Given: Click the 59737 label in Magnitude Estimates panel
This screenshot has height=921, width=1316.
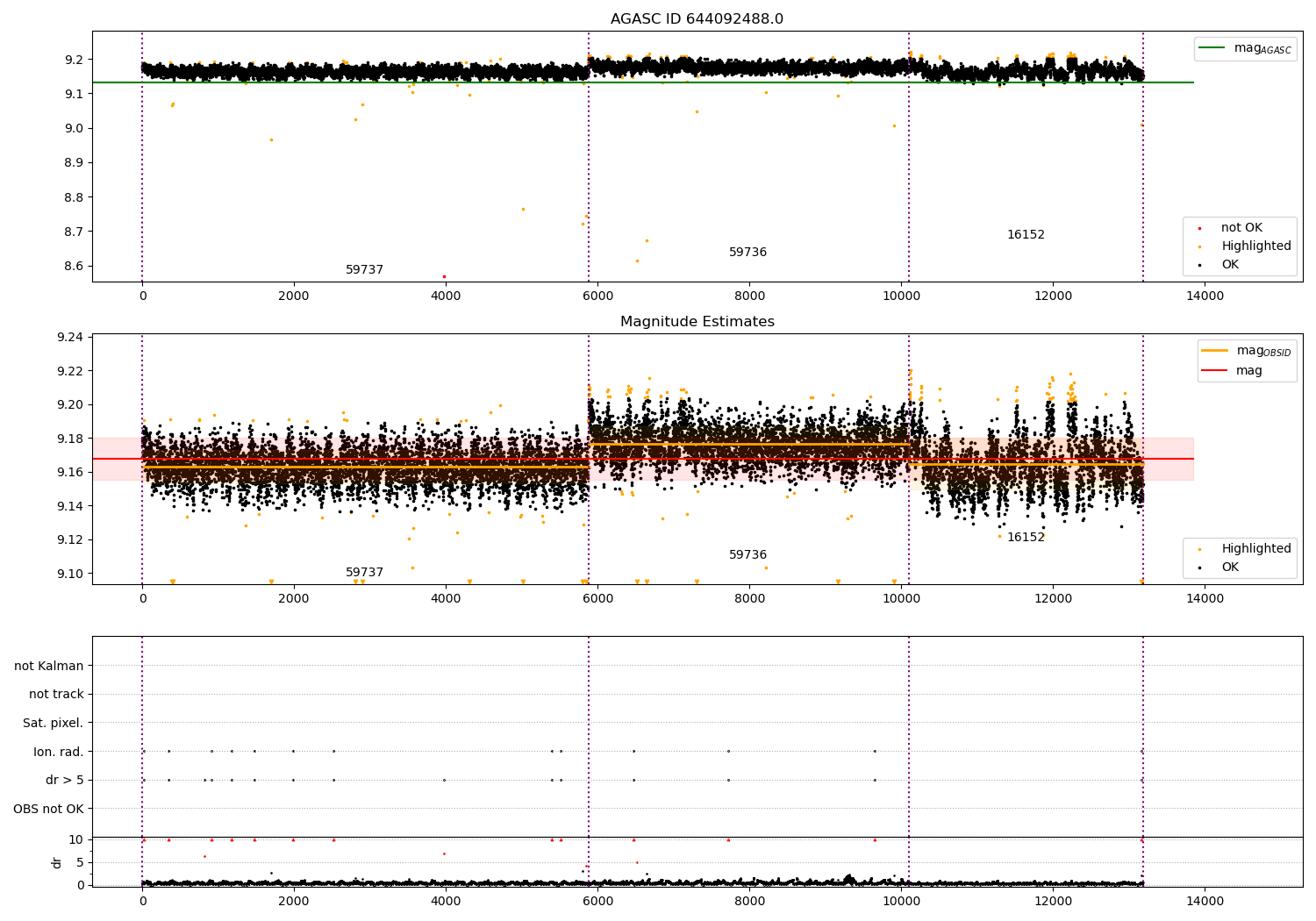Looking at the screenshot, I should click(x=364, y=573).
